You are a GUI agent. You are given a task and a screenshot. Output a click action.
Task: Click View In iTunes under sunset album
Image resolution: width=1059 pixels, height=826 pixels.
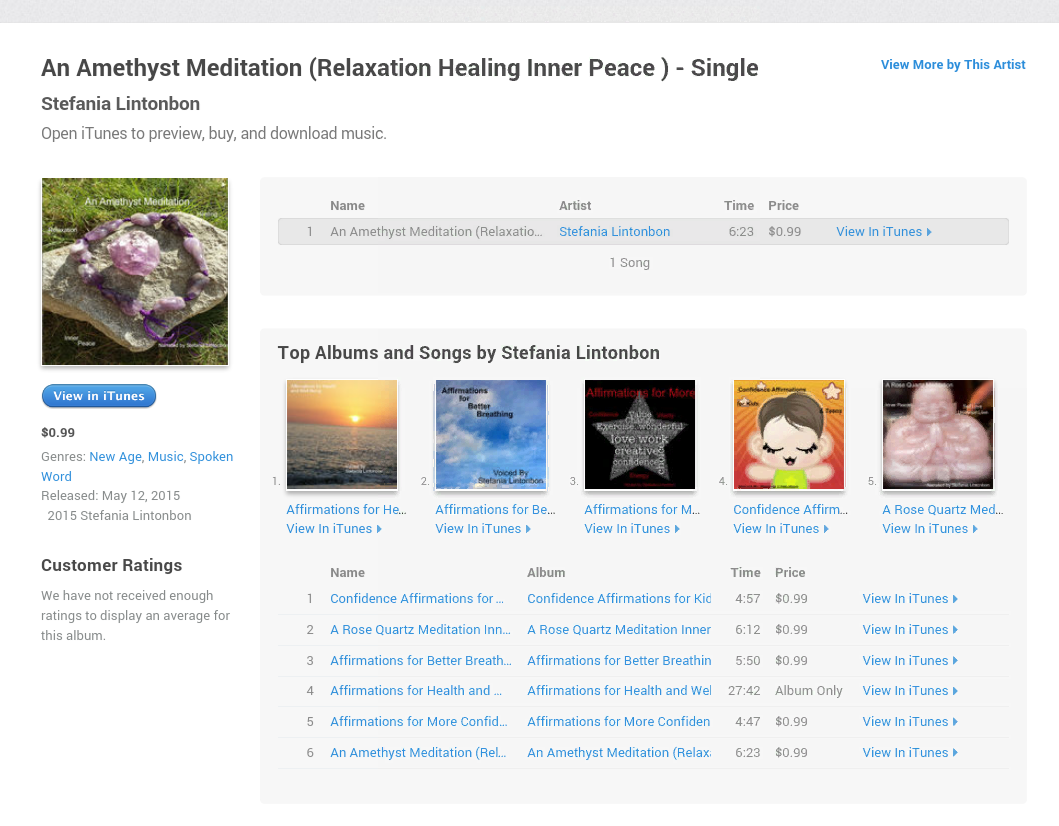[x=333, y=529]
